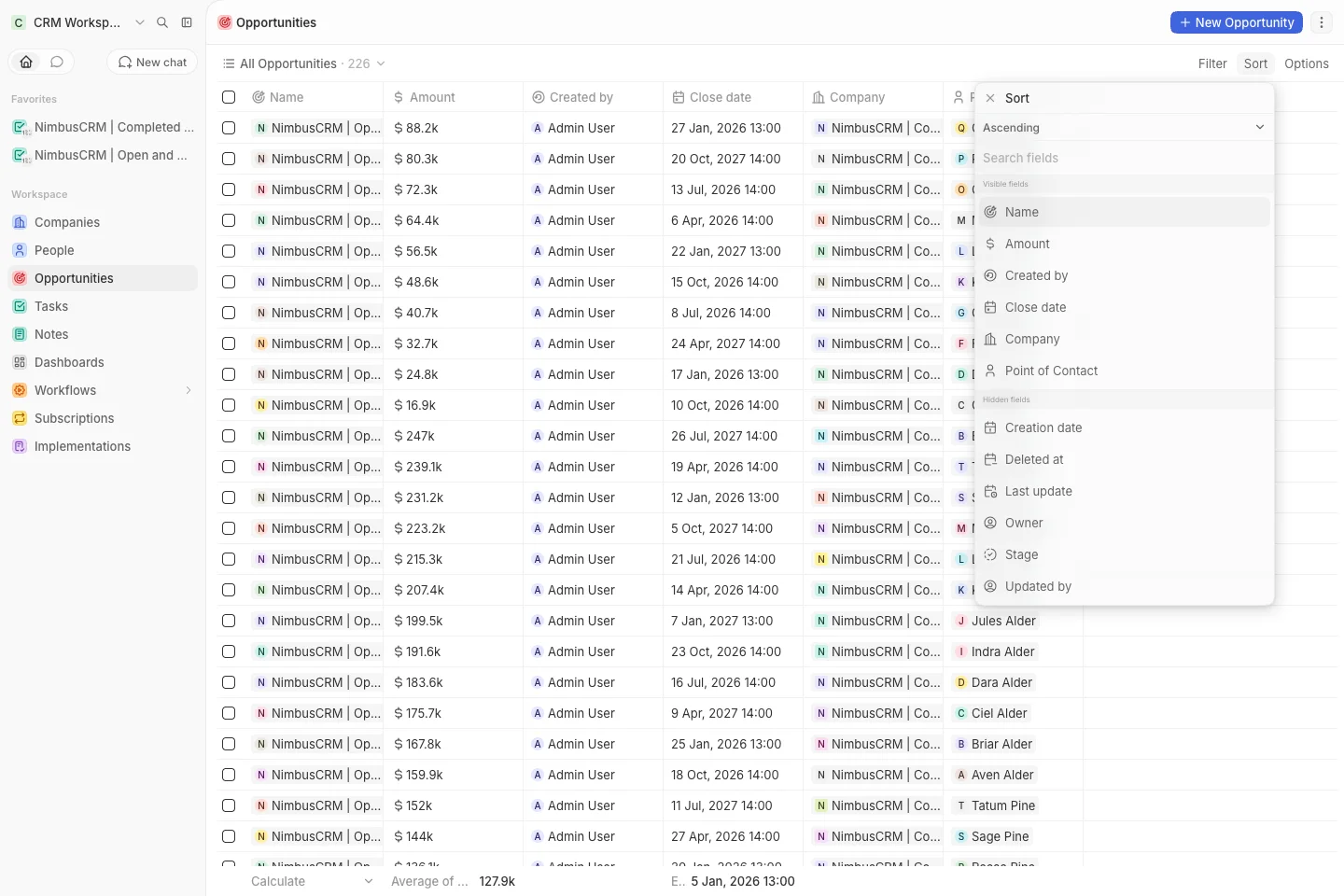The image size is (1344, 896).
Task: Click the Jules Alder contact chip
Action: (x=996, y=621)
